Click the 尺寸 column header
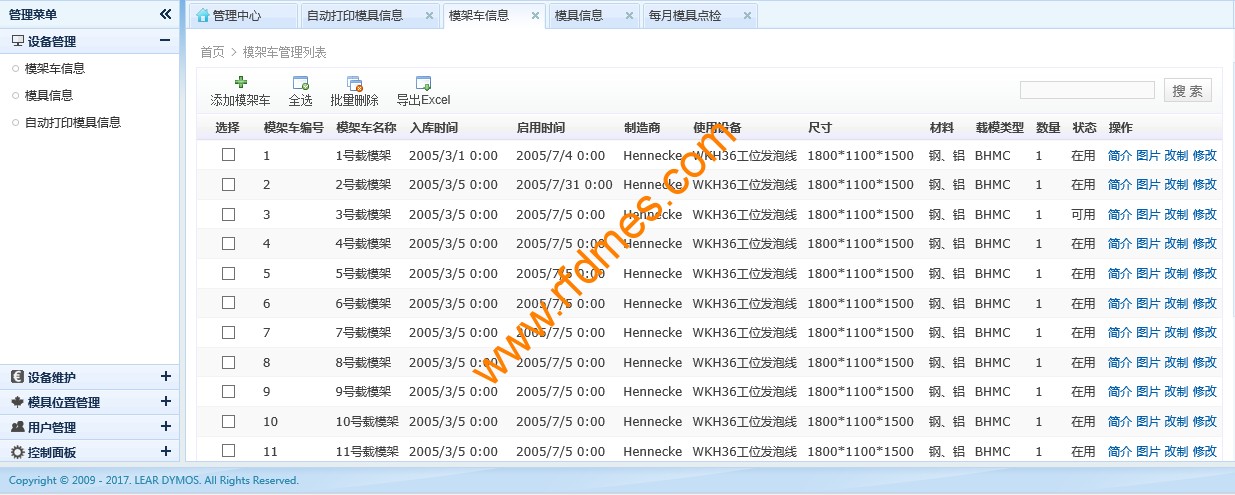Viewport: 1235px width, 495px height. (x=820, y=128)
